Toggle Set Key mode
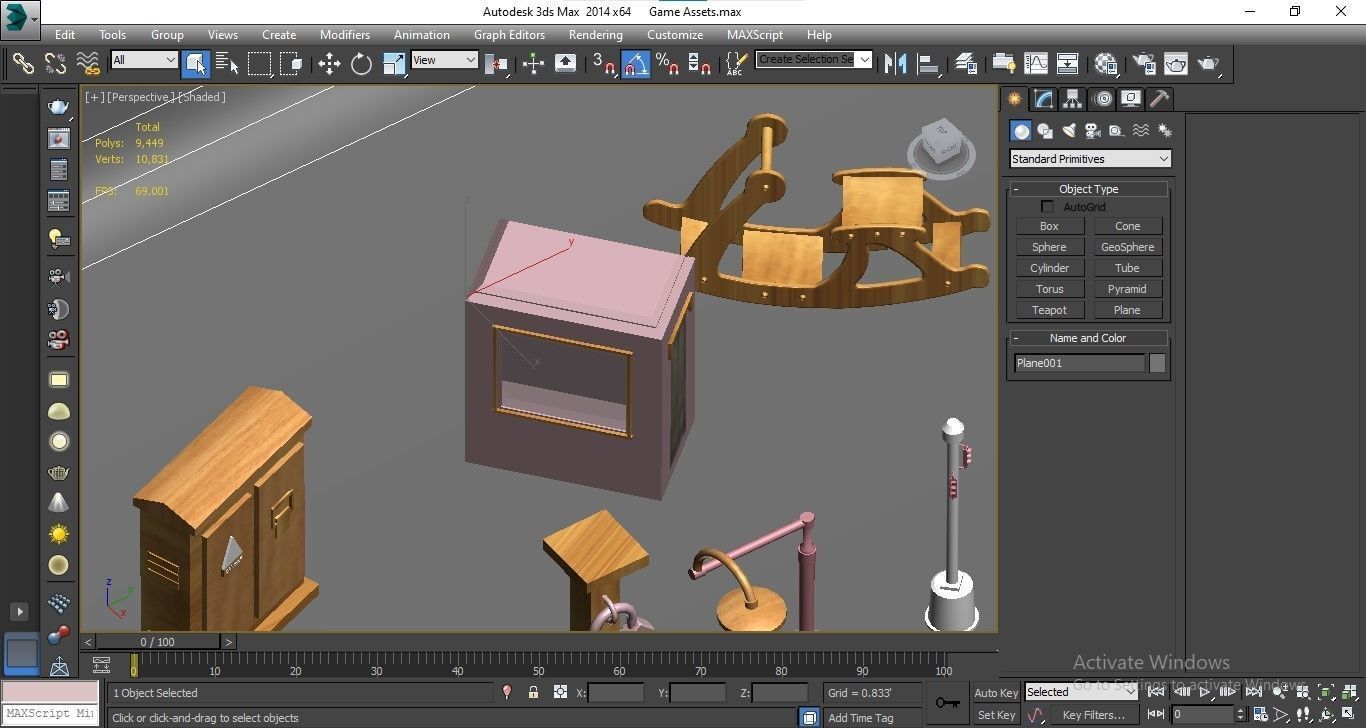The height and width of the screenshot is (728, 1366). (x=996, y=715)
